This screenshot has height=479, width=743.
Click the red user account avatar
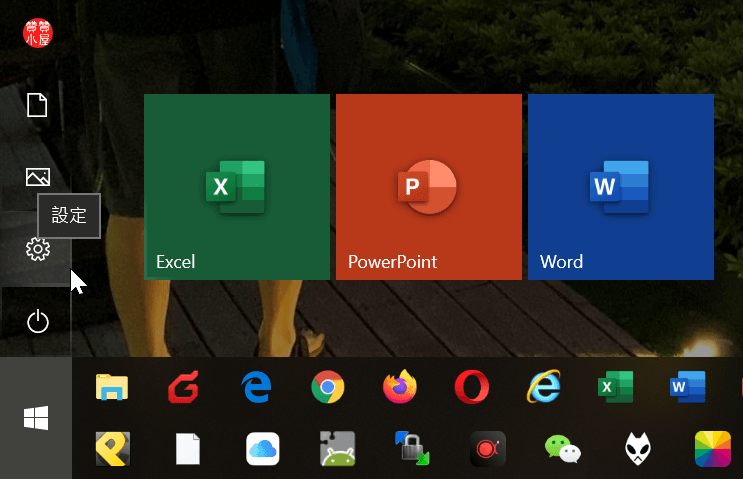tap(38, 33)
